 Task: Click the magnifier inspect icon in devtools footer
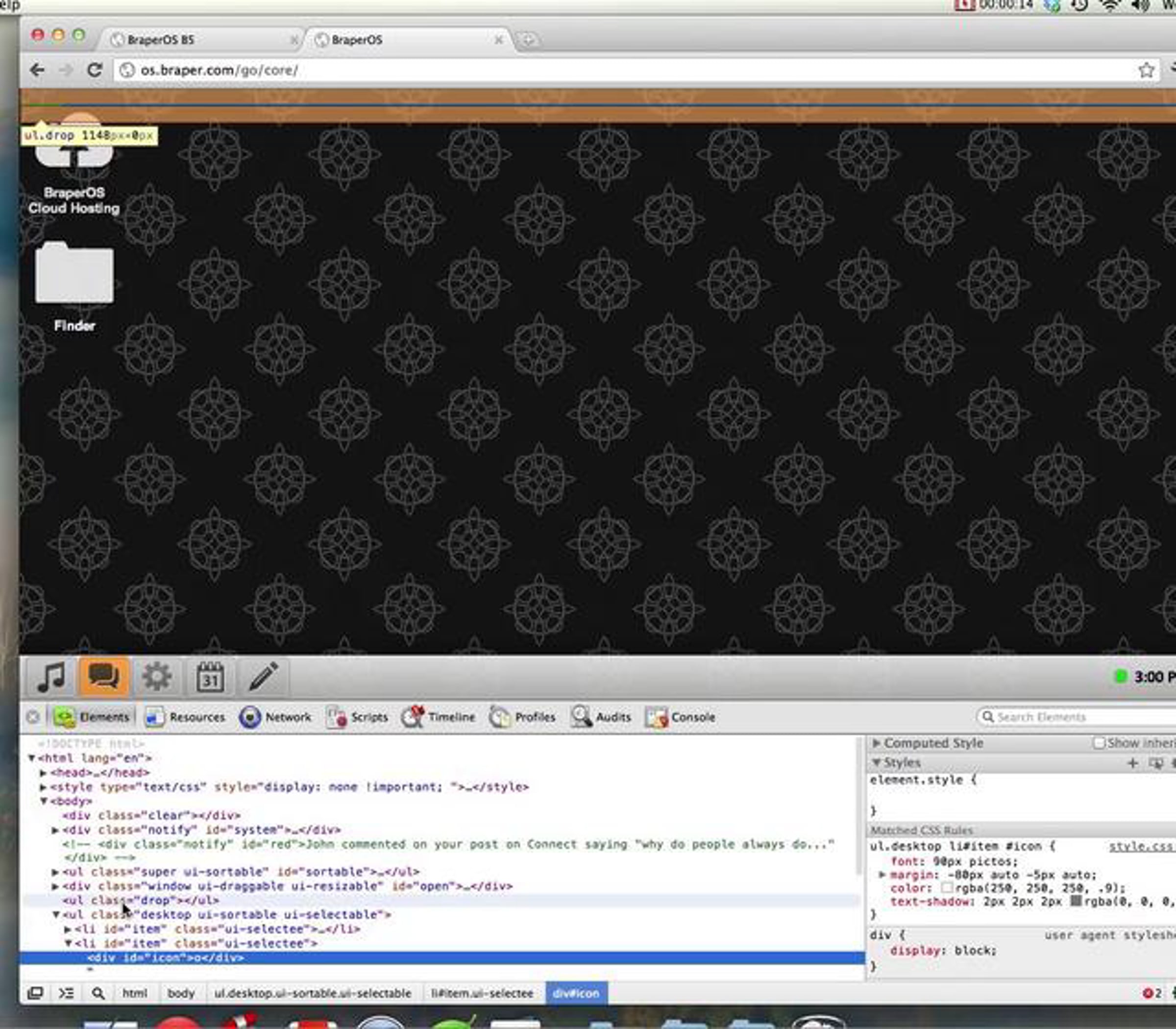(x=98, y=993)
